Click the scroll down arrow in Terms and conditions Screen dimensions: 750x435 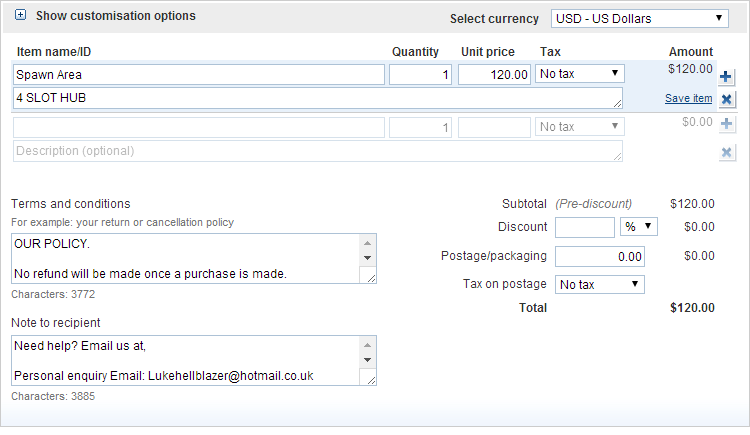(x=367, y=258)
